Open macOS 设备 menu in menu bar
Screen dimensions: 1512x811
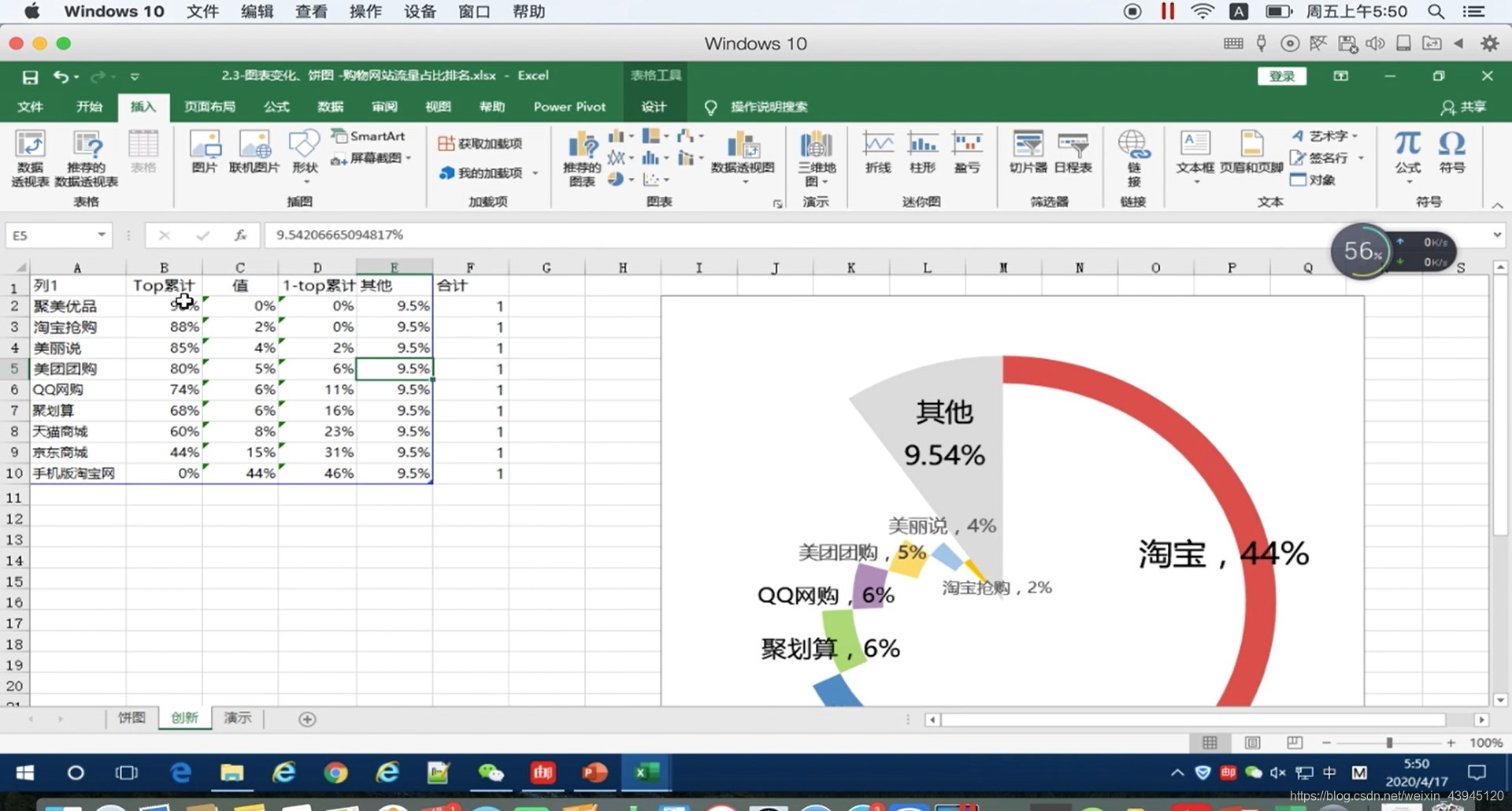pos(419,11)
